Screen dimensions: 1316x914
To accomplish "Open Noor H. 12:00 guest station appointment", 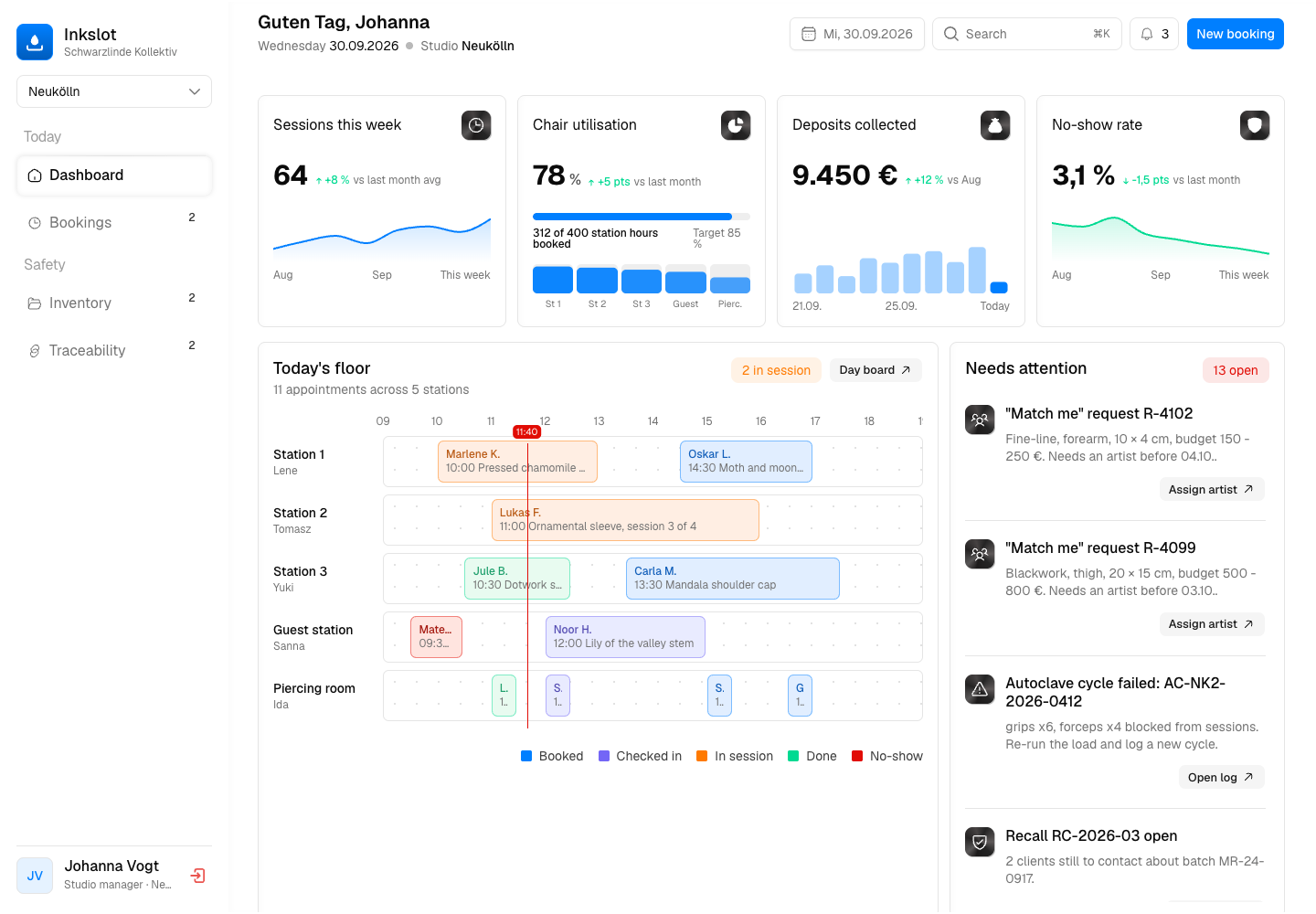I will click(625, 637).
